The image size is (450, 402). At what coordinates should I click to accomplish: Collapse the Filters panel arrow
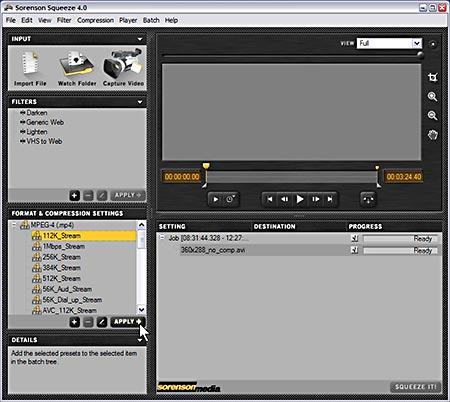(140, 102)
